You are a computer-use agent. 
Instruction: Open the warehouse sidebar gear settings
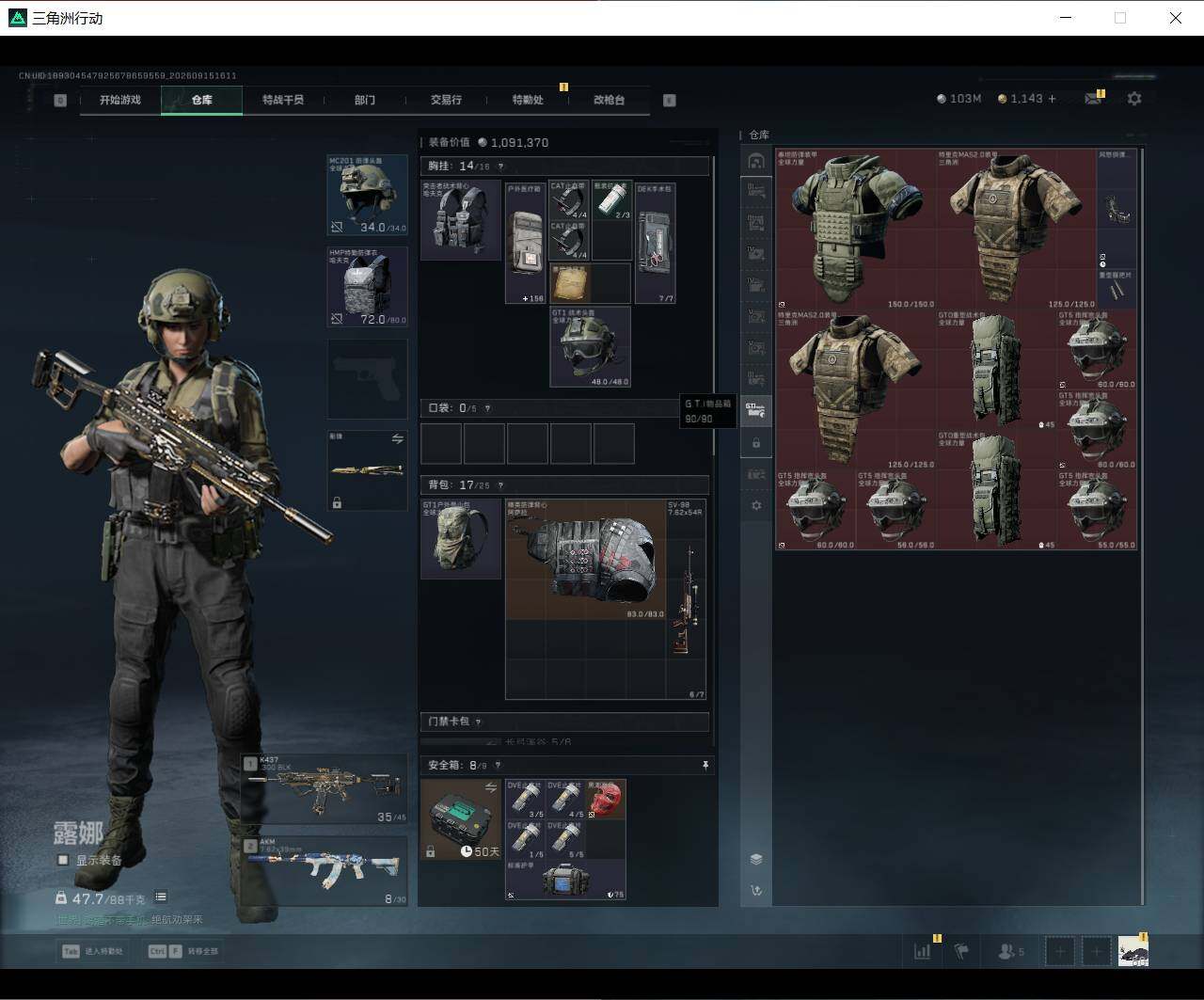click(756, 505)
